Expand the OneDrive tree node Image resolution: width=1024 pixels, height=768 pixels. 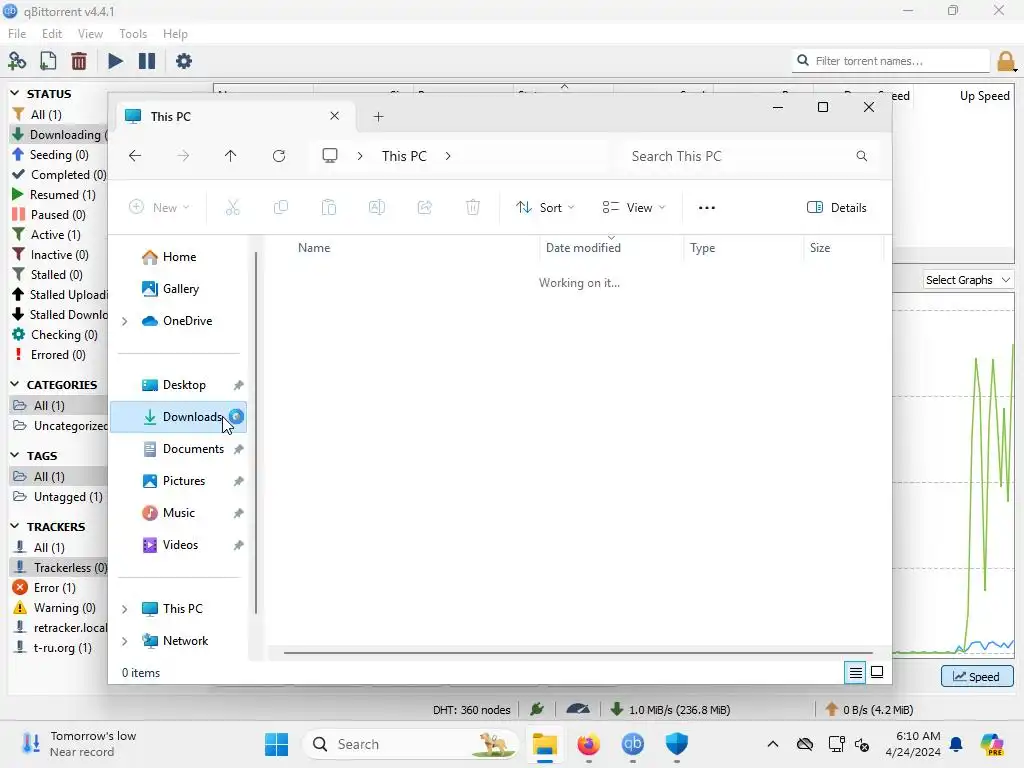point(125,321)
